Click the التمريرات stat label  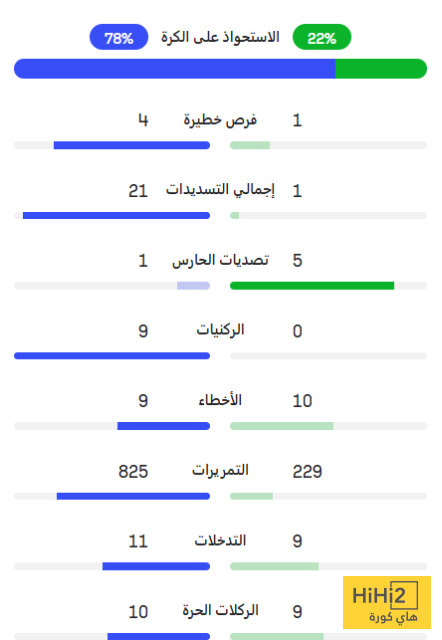220,471
